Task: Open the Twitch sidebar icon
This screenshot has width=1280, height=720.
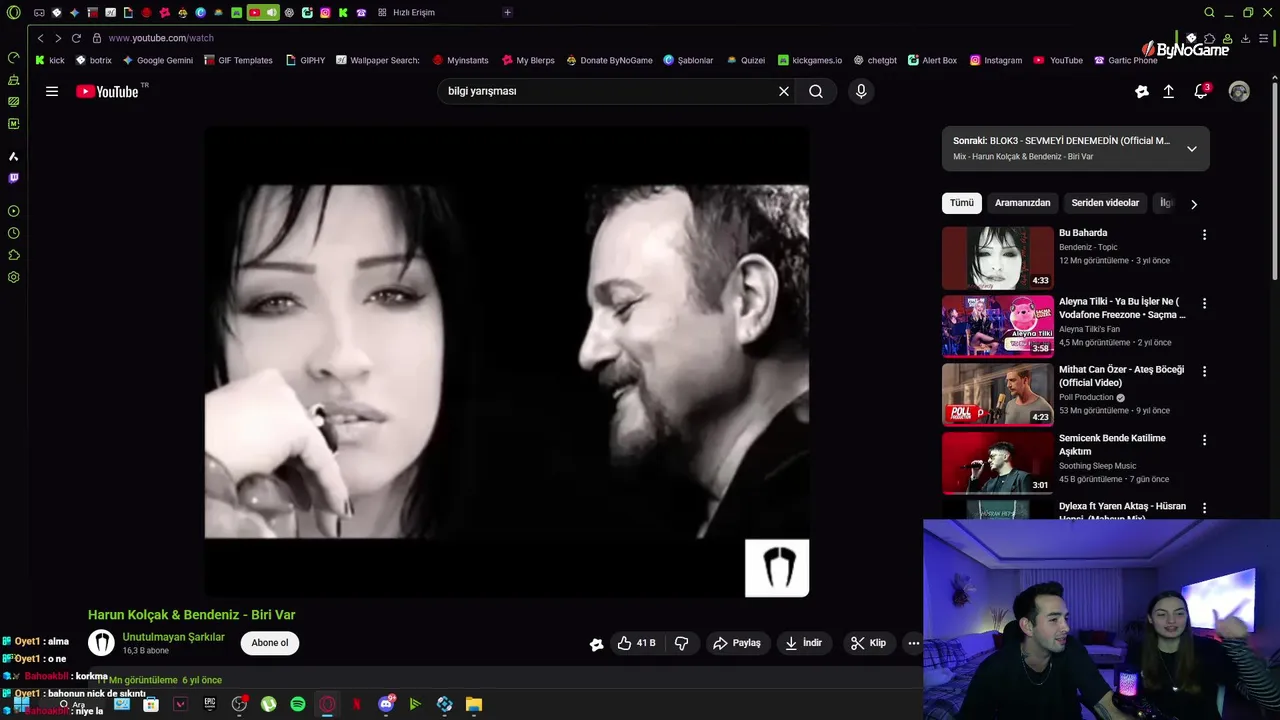Action: point(13,178)
